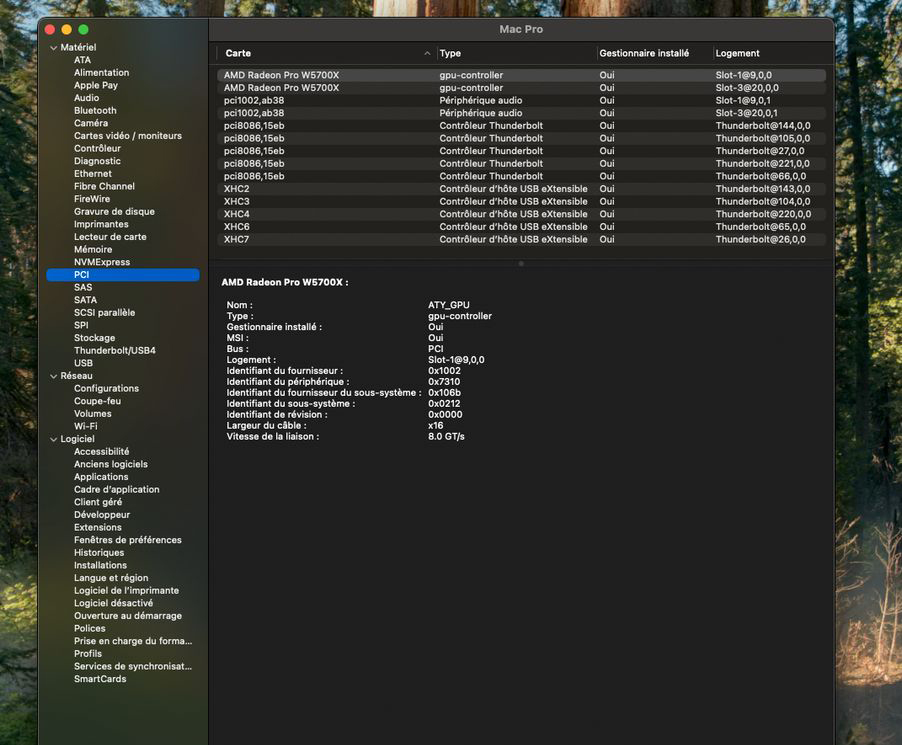Select Thunderbolt controller row Thunderbolt@27,0,0
This screenshot has width=902, height=745.
[x=521, y=151]
